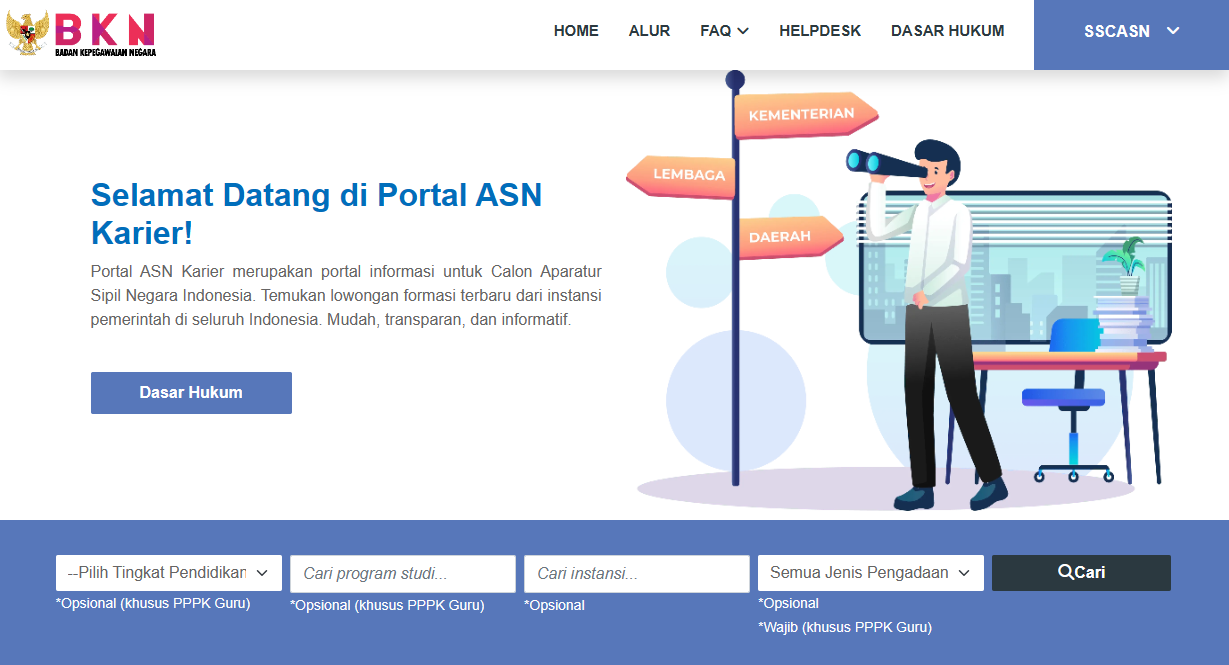The width and height of the screenshot is (1229, 665).
Task: Open the ALUR menu item
Action: click(x=649, y=31)
